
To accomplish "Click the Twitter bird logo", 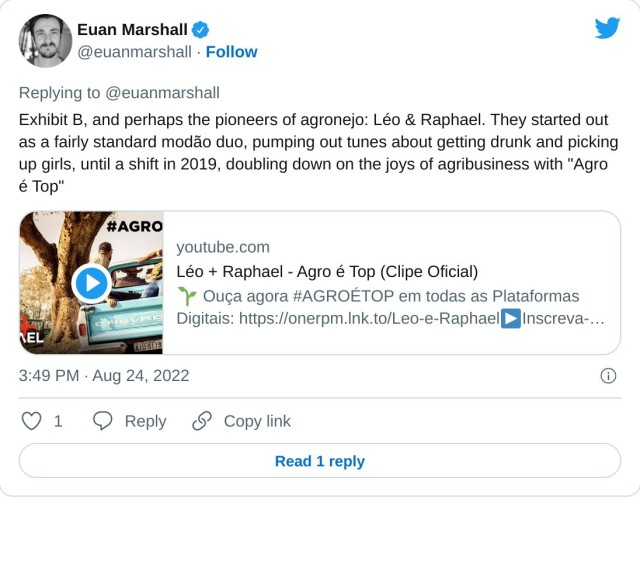I will 607,28.
